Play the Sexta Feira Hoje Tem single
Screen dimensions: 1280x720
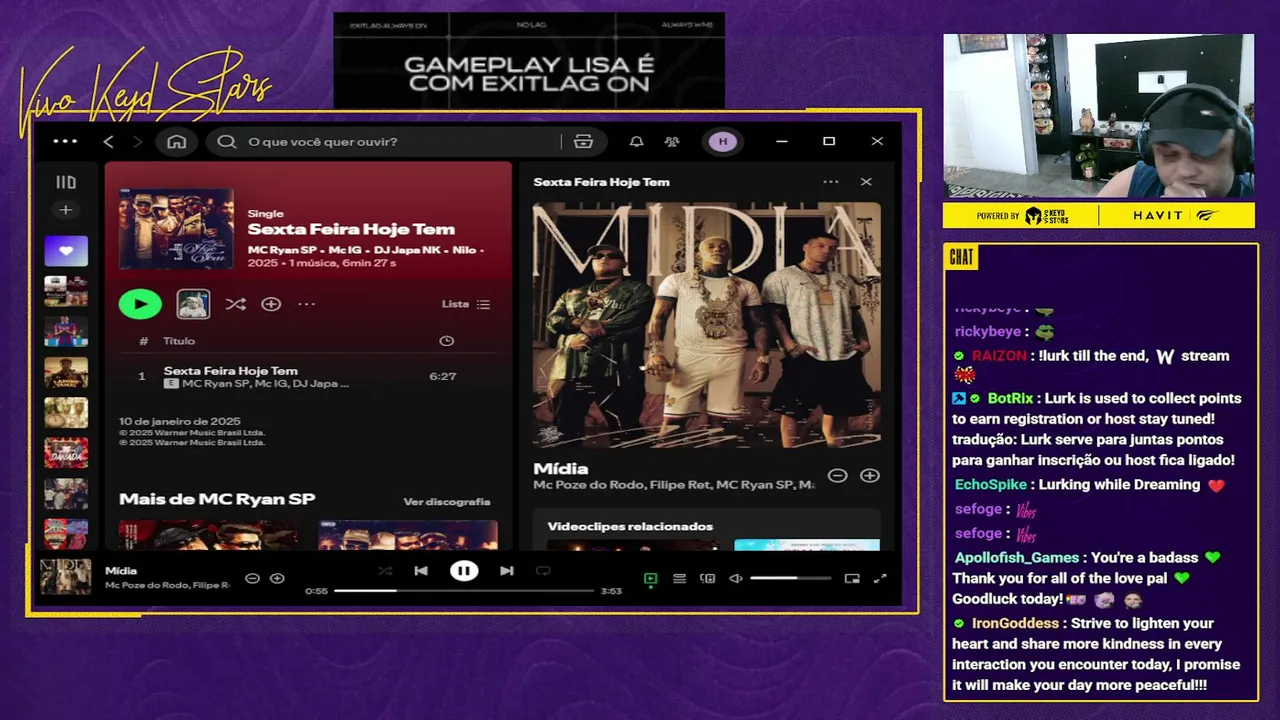coord(140,304)
